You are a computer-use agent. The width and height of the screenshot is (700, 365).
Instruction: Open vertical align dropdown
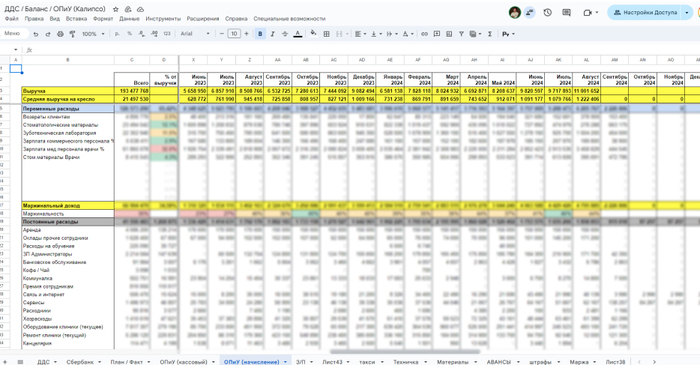click(x=376, y=34)
